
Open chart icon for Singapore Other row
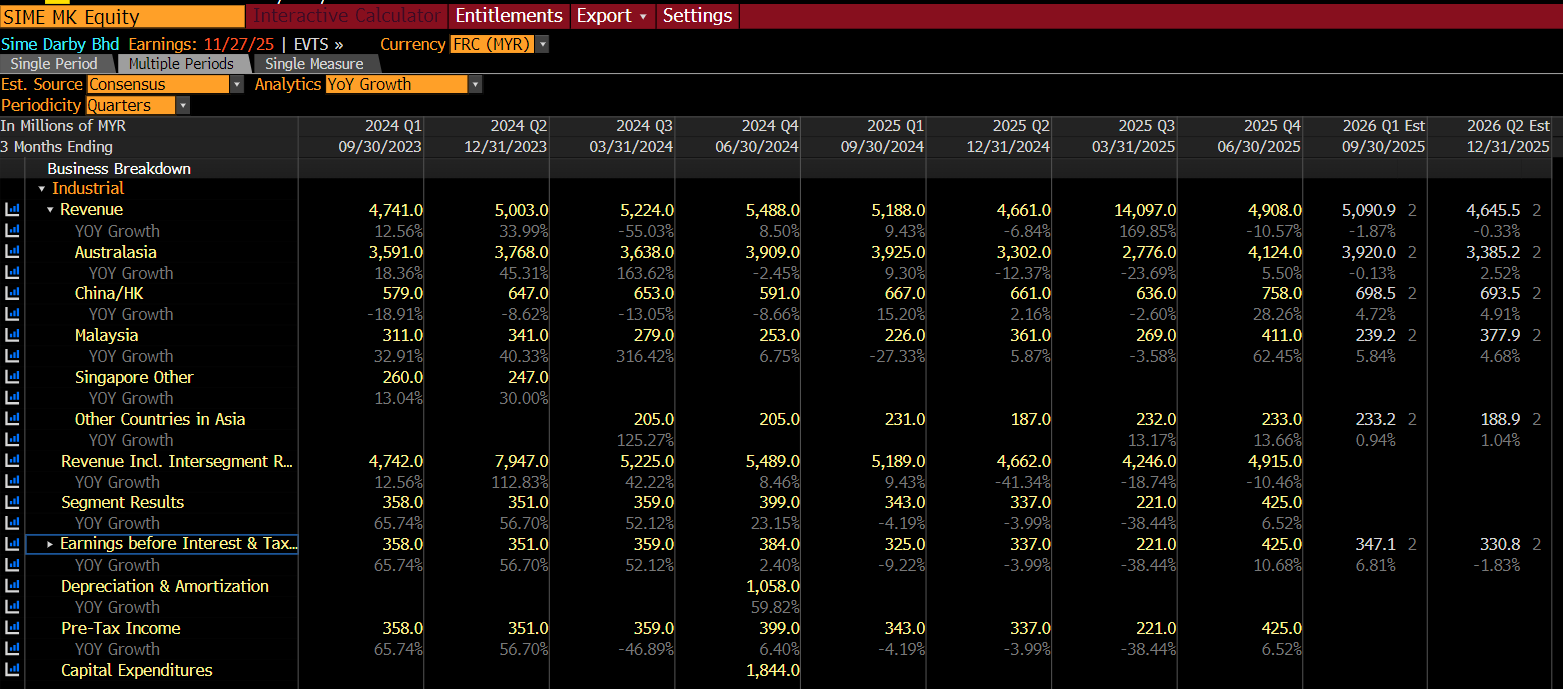point(12,377)
